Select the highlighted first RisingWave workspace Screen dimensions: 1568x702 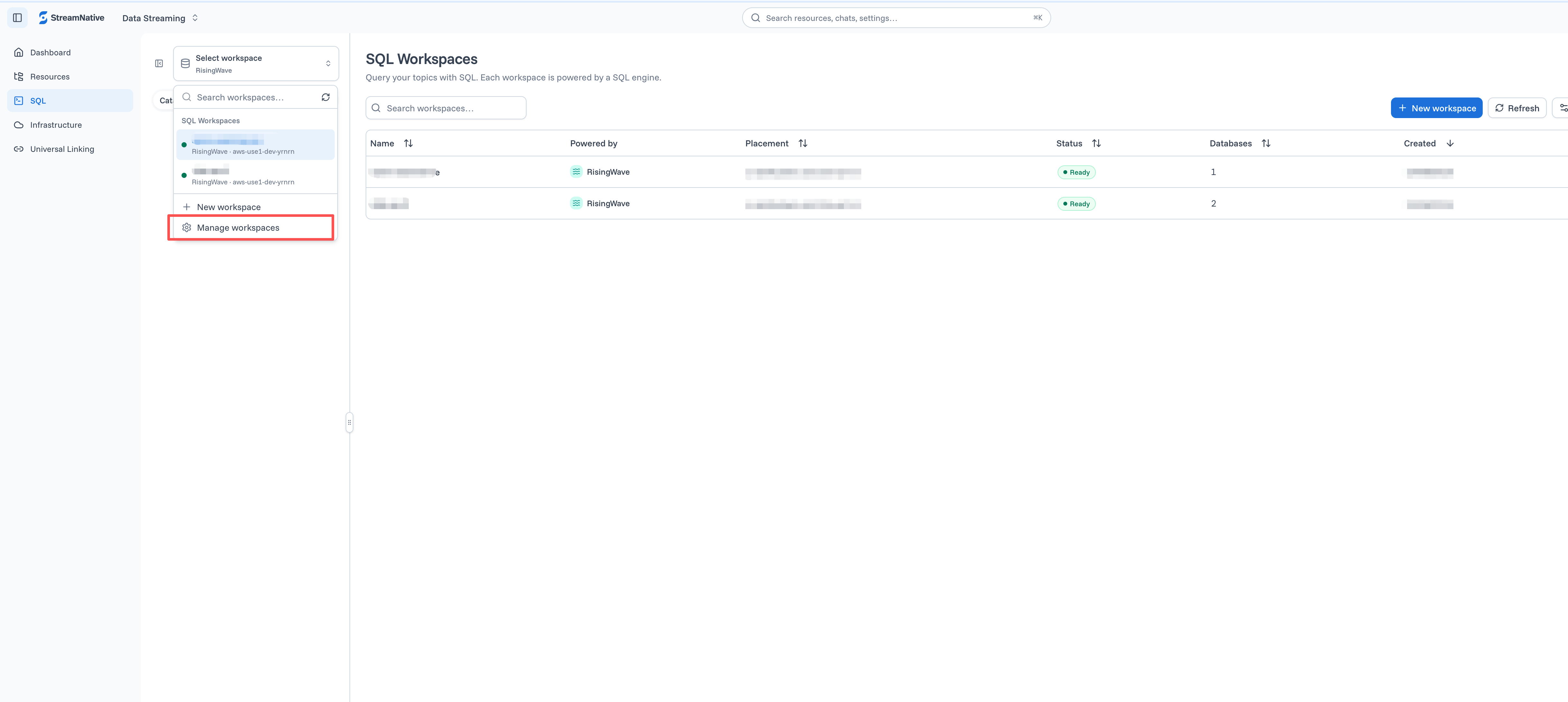(x=255, y=145)
